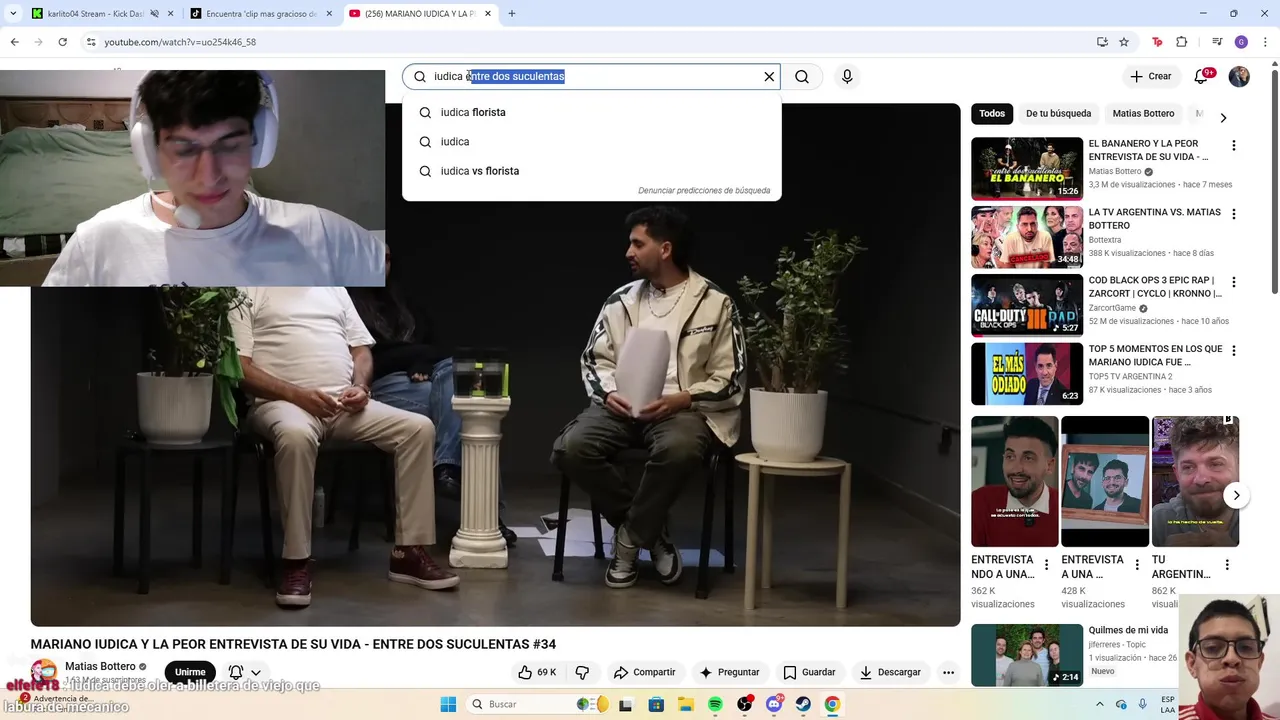Open options for 'Top 5 momentos' video
Screen dimensions: 1280x720
point(1233,351)
